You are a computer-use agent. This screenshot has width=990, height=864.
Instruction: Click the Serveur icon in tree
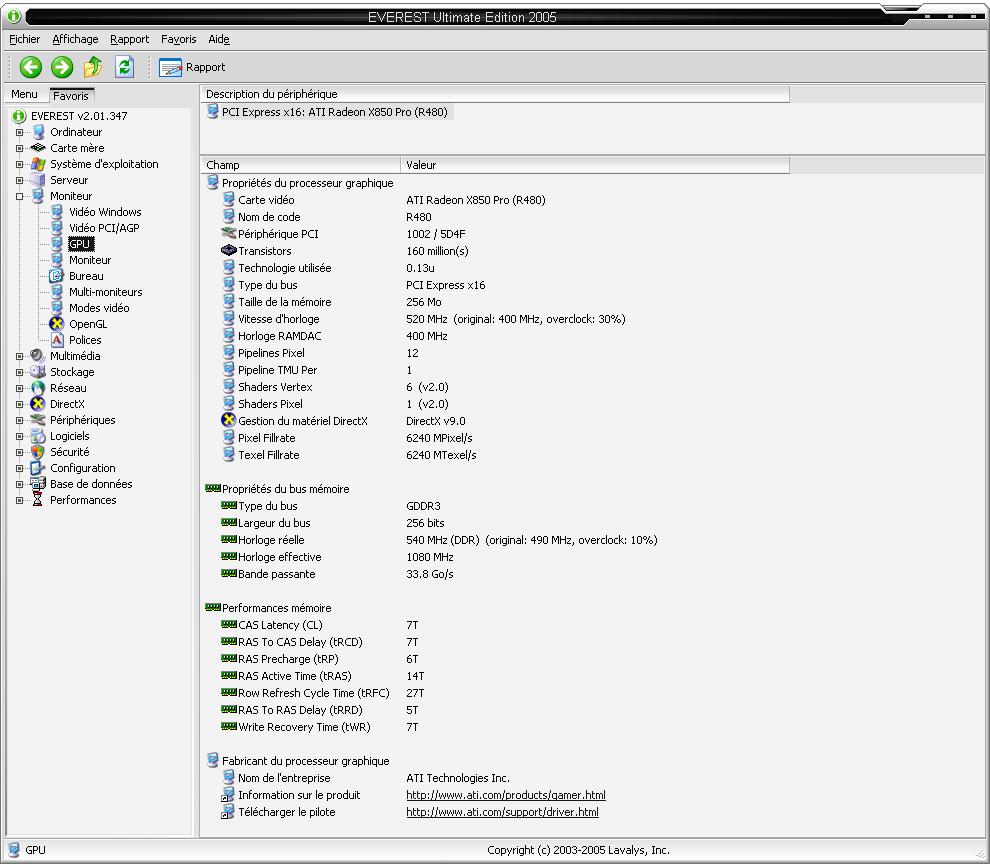[39, 180]
